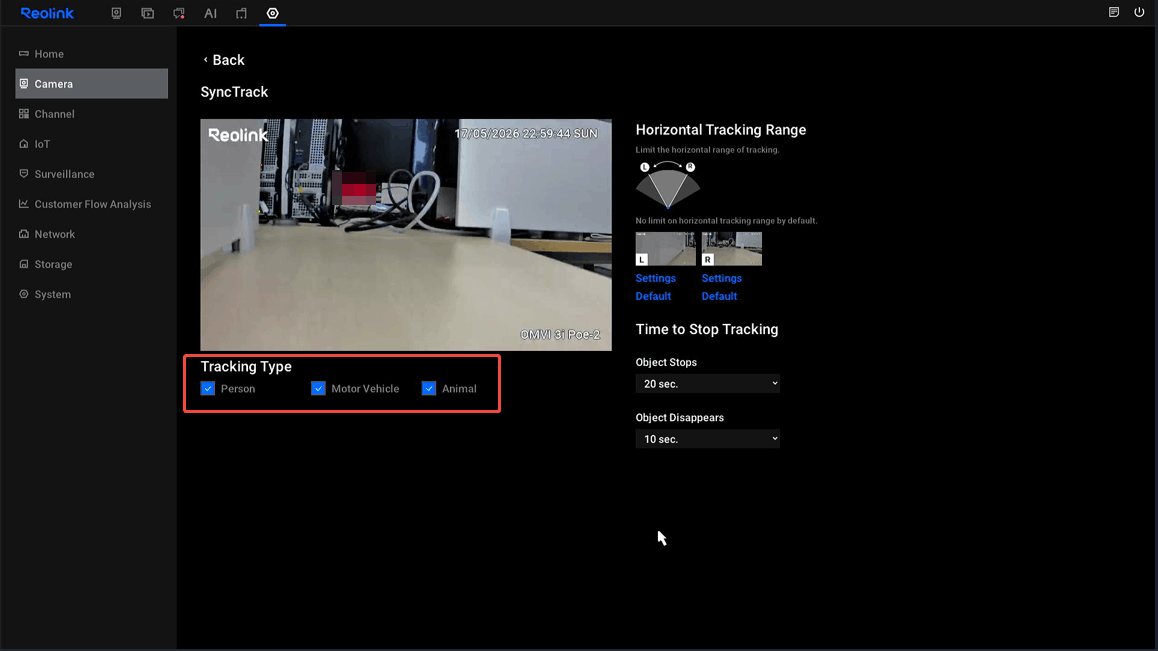Click the Camera sidebar icon
Screen dimensions: 1158x651
coord(24,83)
